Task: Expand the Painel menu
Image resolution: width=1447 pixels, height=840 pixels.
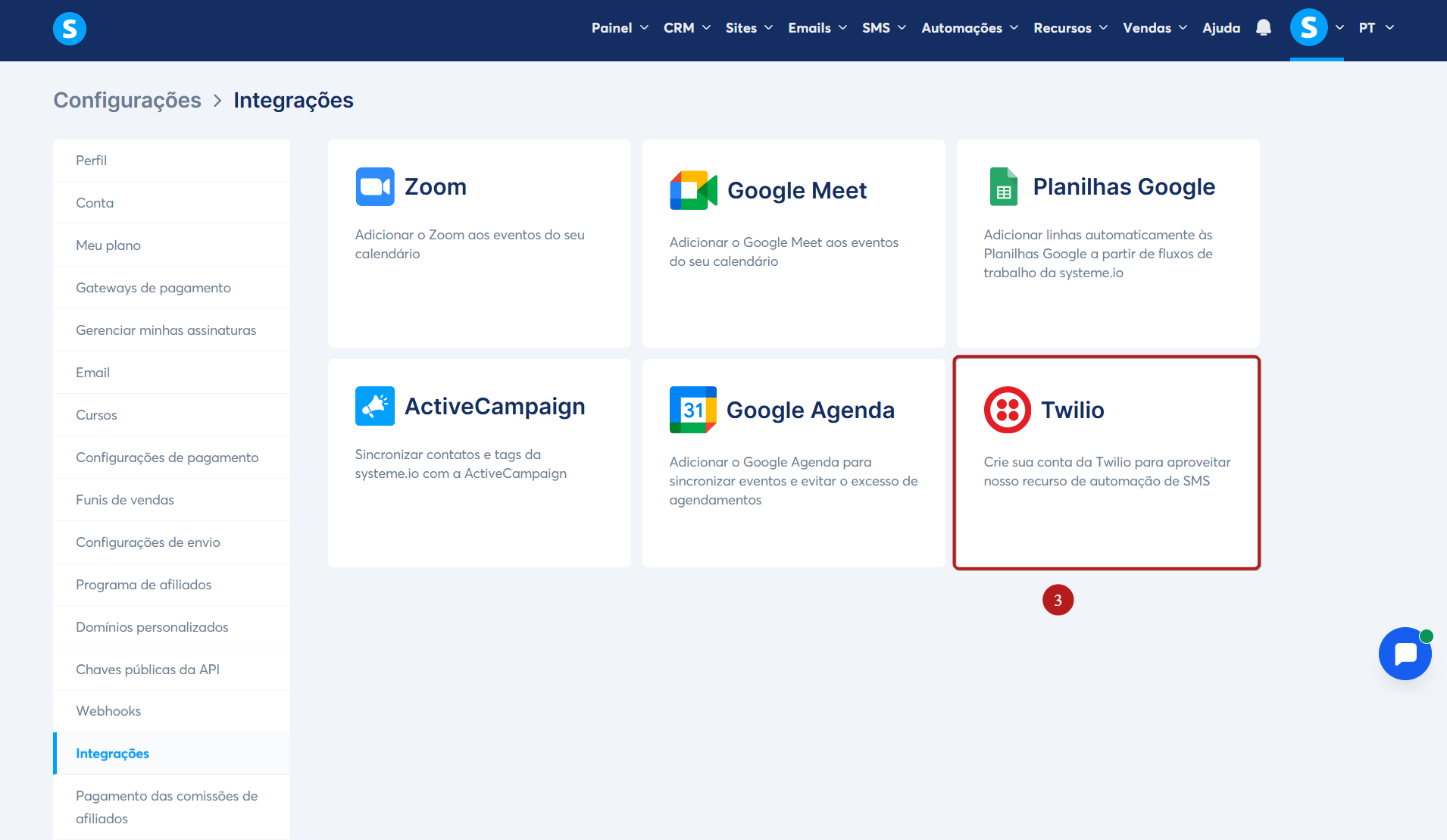Action: click(x=620, y=28)
